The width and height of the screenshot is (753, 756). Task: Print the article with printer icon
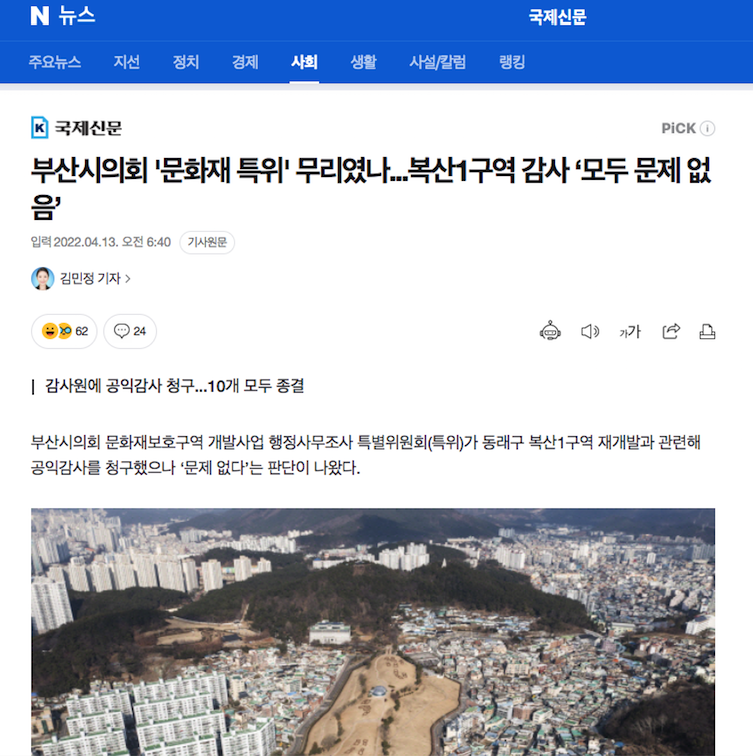(707, 332)
